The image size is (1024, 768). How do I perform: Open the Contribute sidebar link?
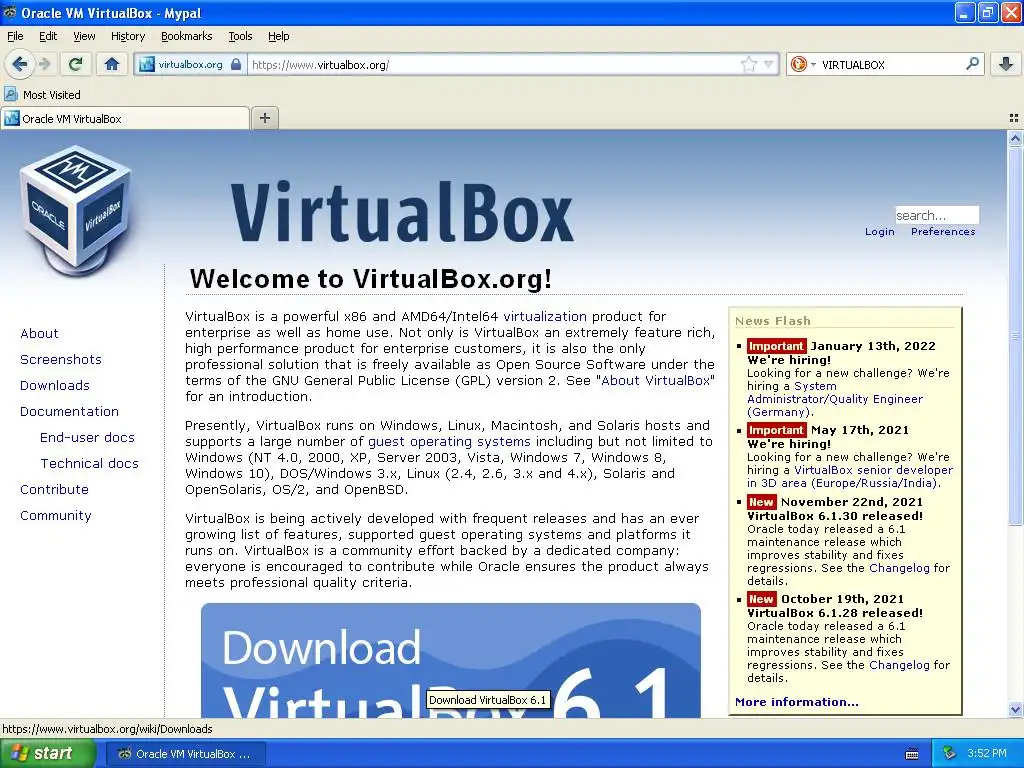[x=54, y=490]
